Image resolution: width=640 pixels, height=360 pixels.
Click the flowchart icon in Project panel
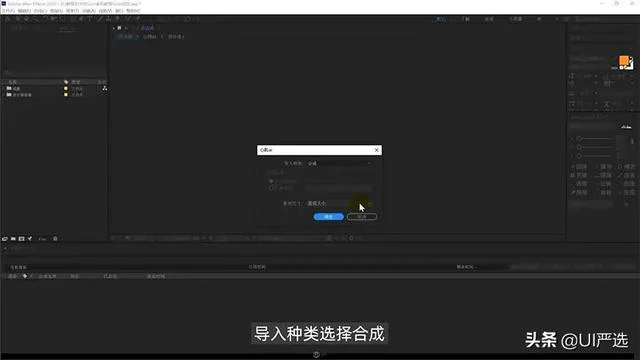tap(104, 88)
